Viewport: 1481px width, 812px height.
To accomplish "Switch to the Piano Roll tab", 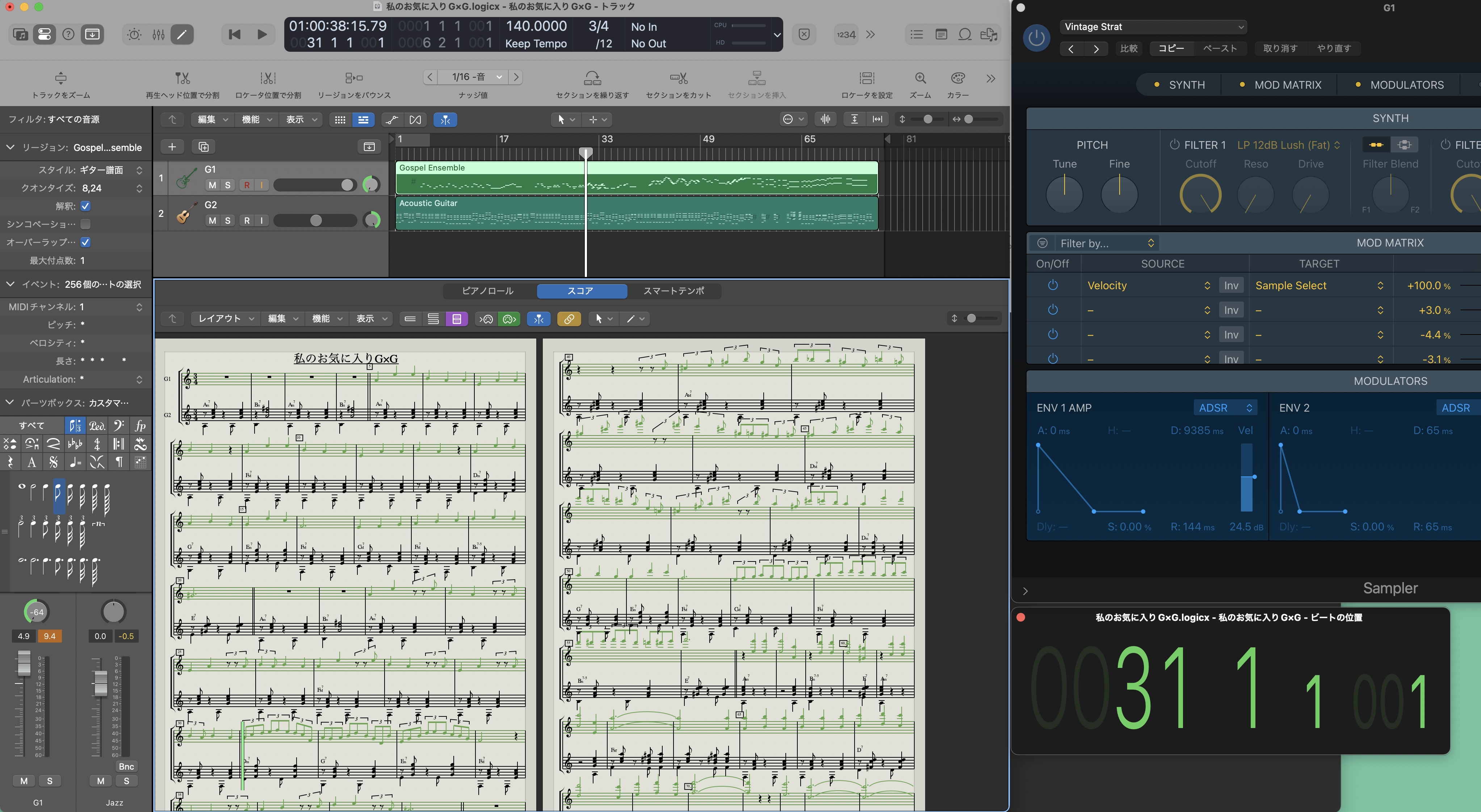I will [x=487, y=291].
